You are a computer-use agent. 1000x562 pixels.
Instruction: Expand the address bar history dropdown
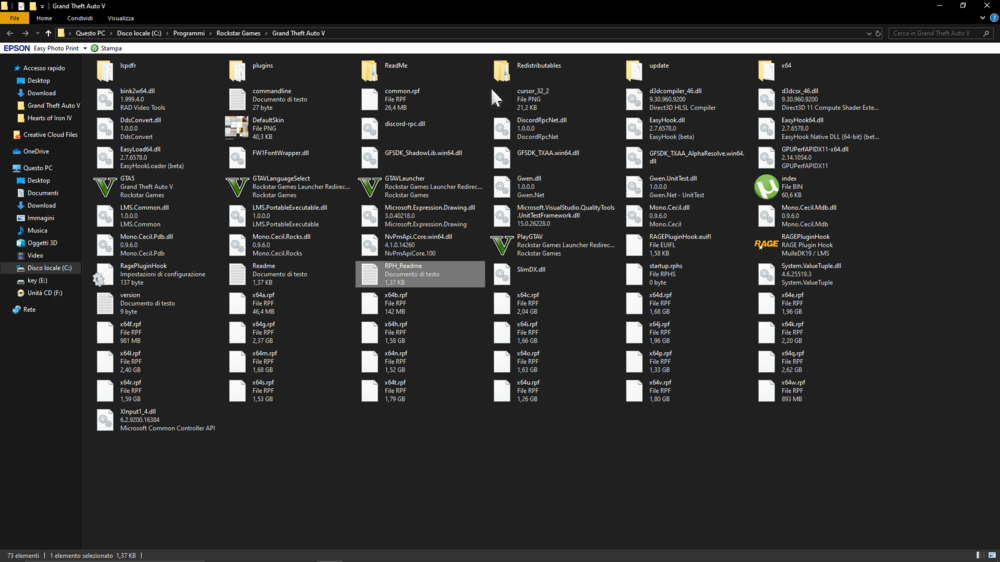[869, 33]
